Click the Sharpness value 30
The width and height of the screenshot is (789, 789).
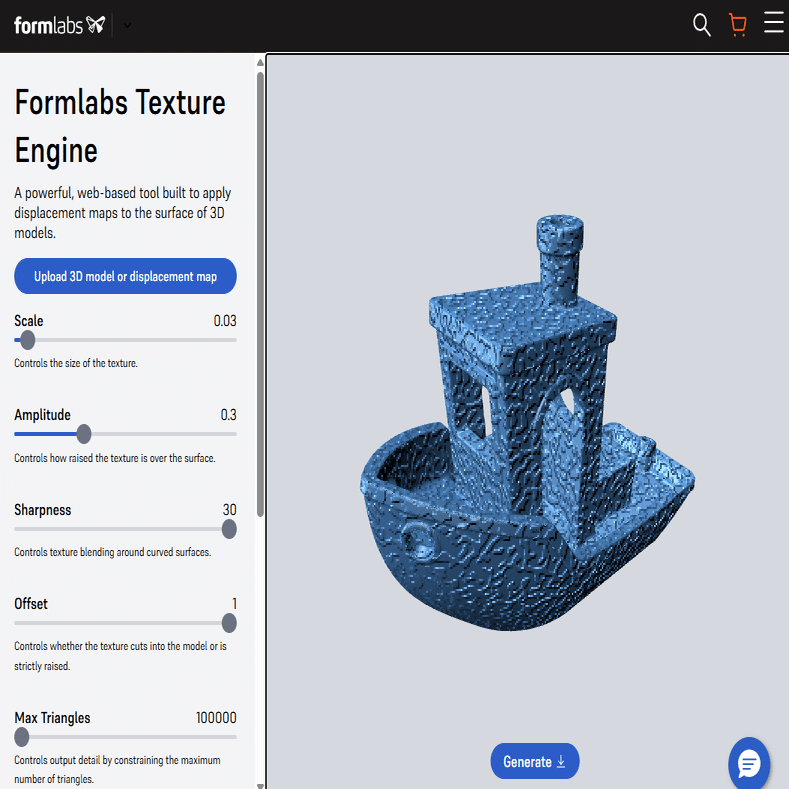coord(229,510)
